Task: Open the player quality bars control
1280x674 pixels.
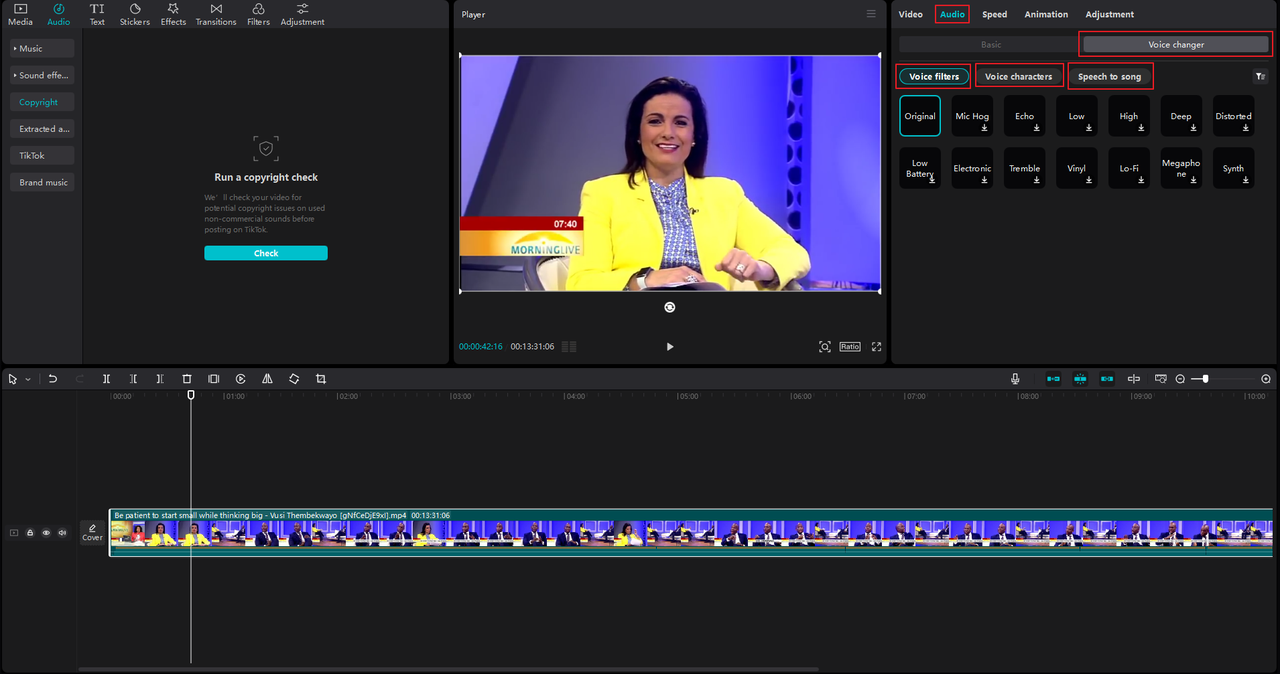Action: (x=569, y=346)
